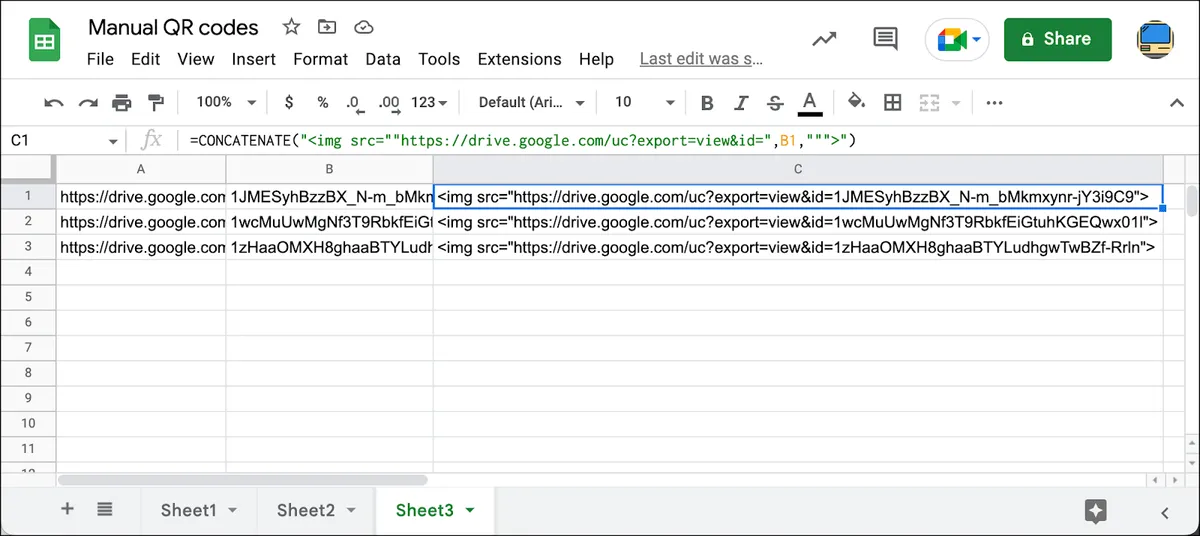Open the Tools menu
The width and height of the screenshot is (1200, 536).
439,59
